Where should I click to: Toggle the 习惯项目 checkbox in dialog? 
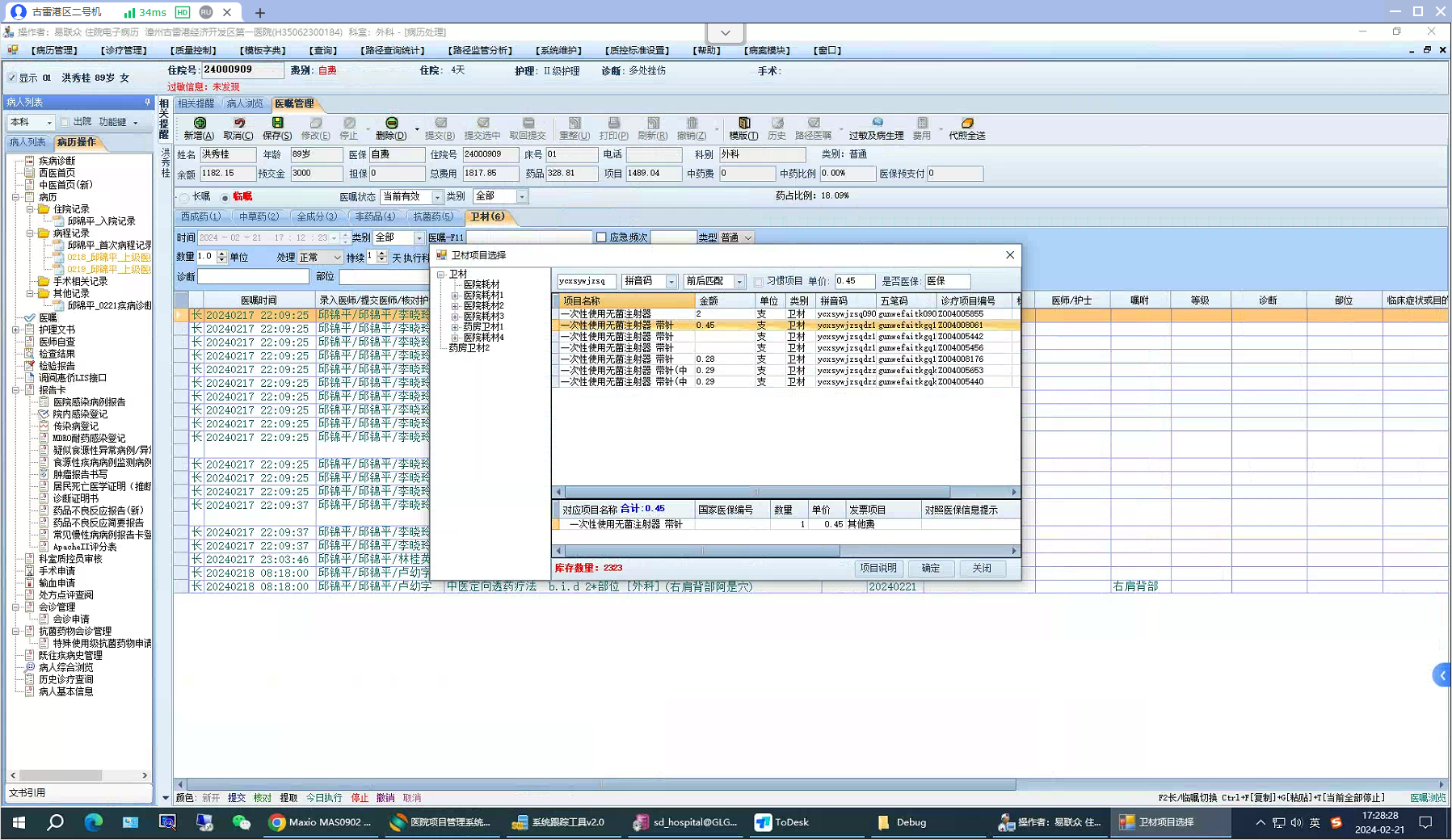click(x=758, y=282)
